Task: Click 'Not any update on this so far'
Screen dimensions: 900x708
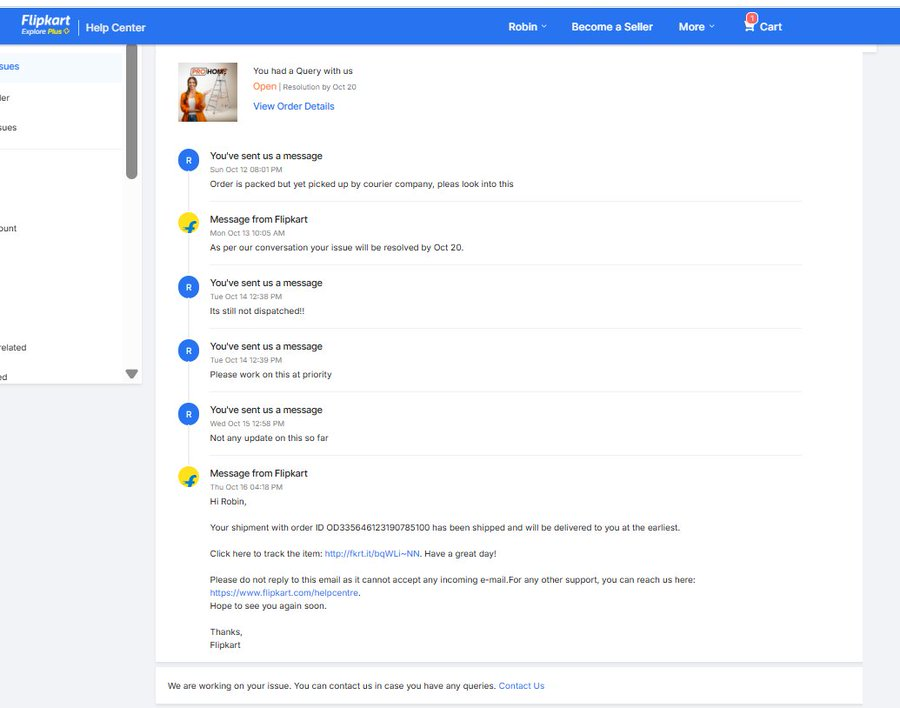Action: pyautogui.click(x=269, y=438)
